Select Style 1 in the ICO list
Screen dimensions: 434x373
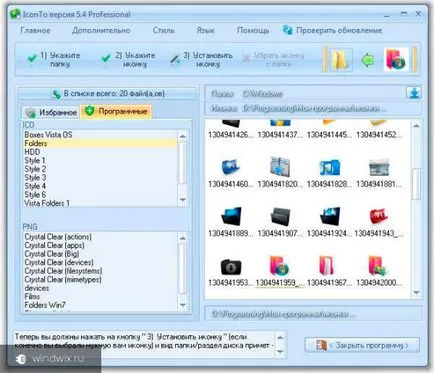point(100,160)
